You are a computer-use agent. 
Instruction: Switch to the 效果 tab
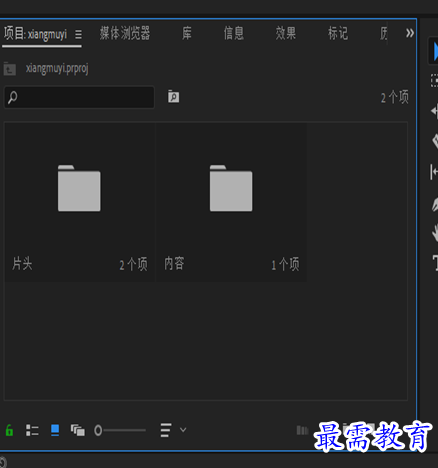tap(286, 33)
